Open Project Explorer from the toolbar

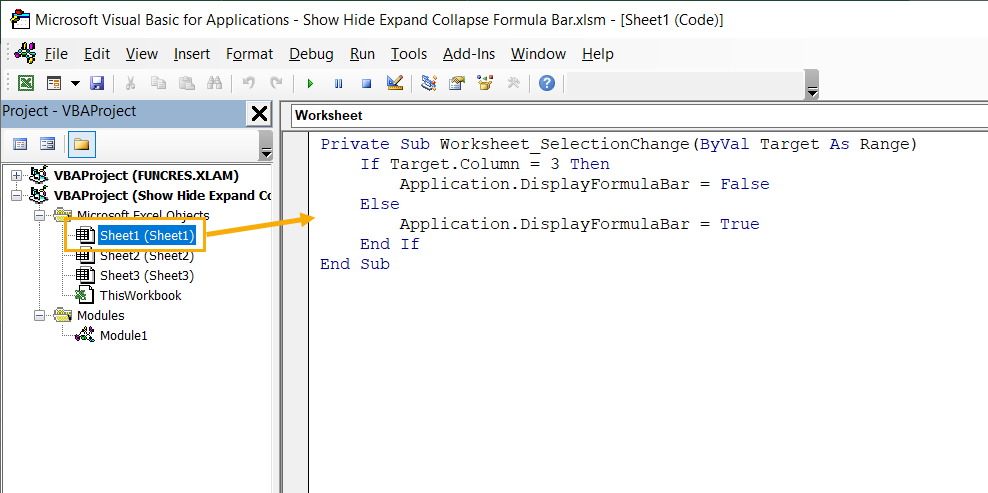[429, 84]
